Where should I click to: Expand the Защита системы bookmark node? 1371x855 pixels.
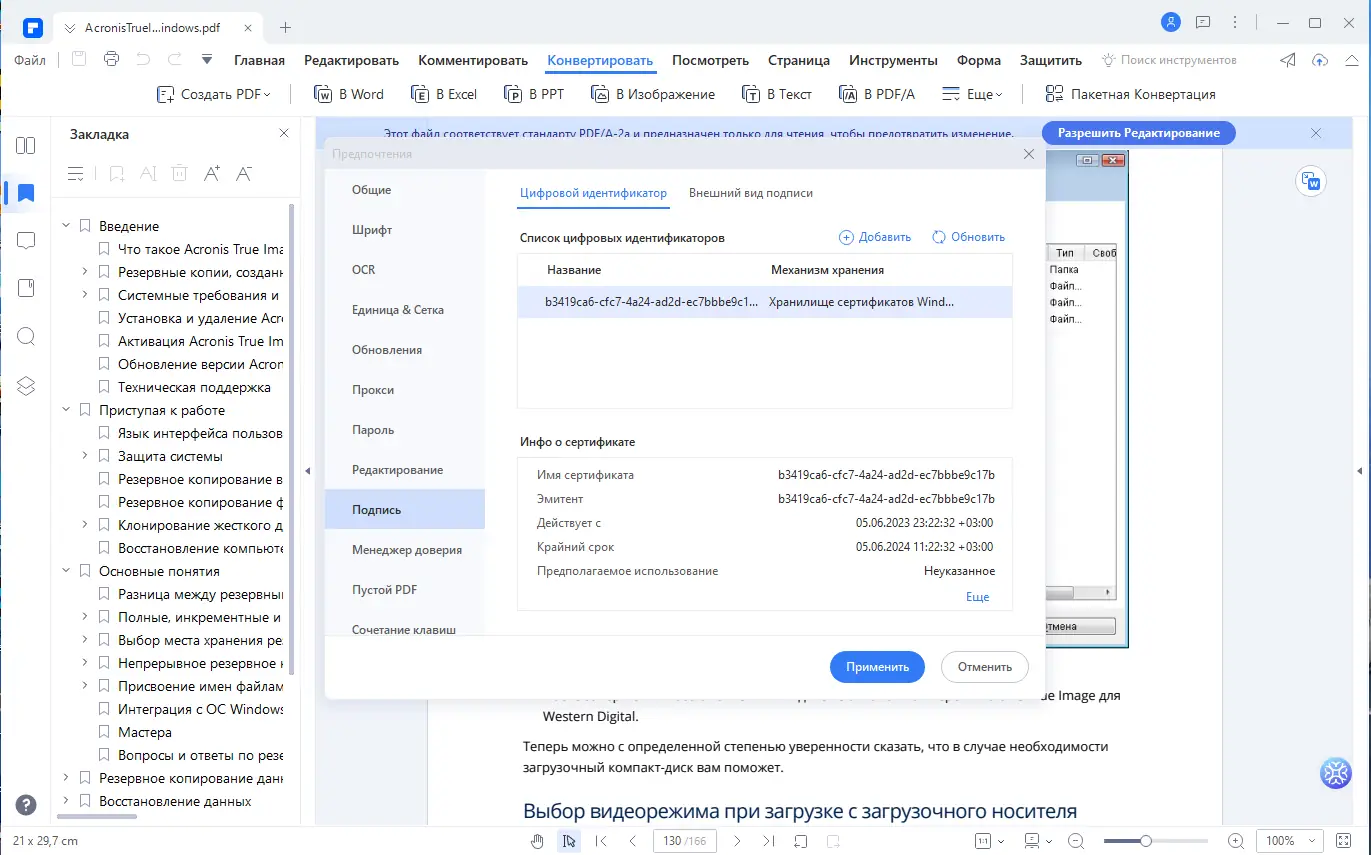[86, 456]
